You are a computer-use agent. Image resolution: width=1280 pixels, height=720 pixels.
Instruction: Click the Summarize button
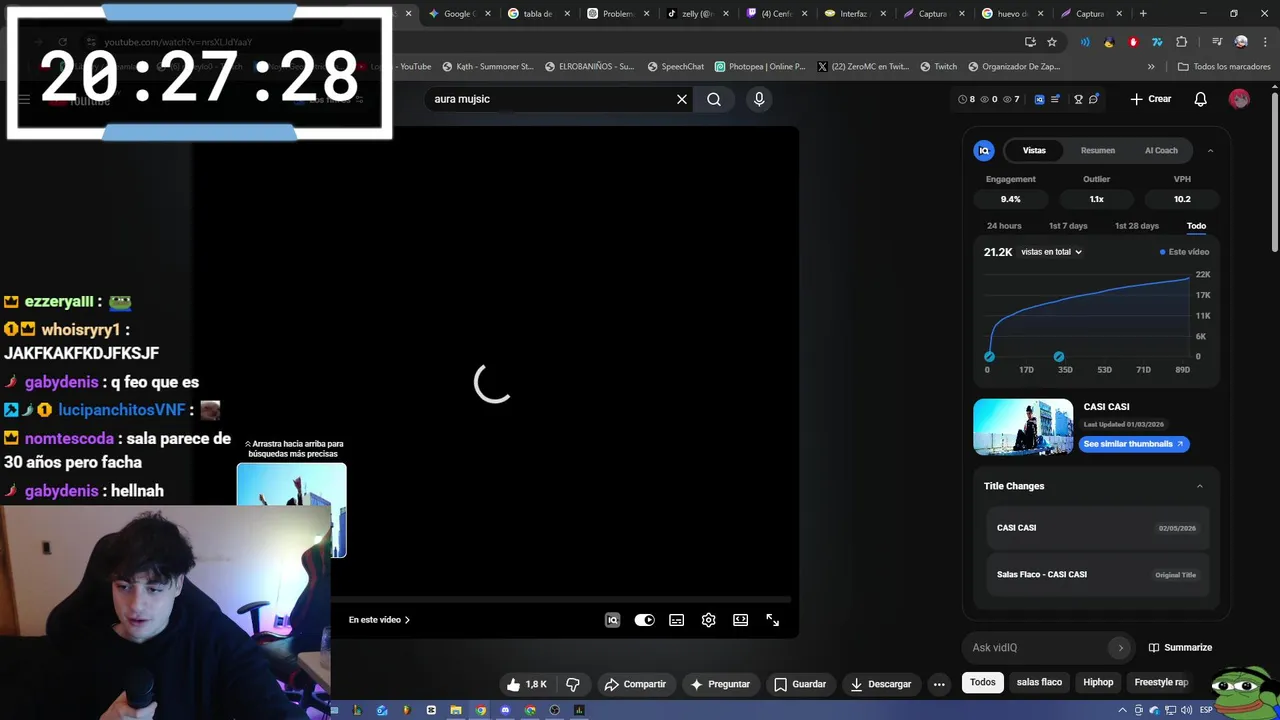[x=1180, y=647]
